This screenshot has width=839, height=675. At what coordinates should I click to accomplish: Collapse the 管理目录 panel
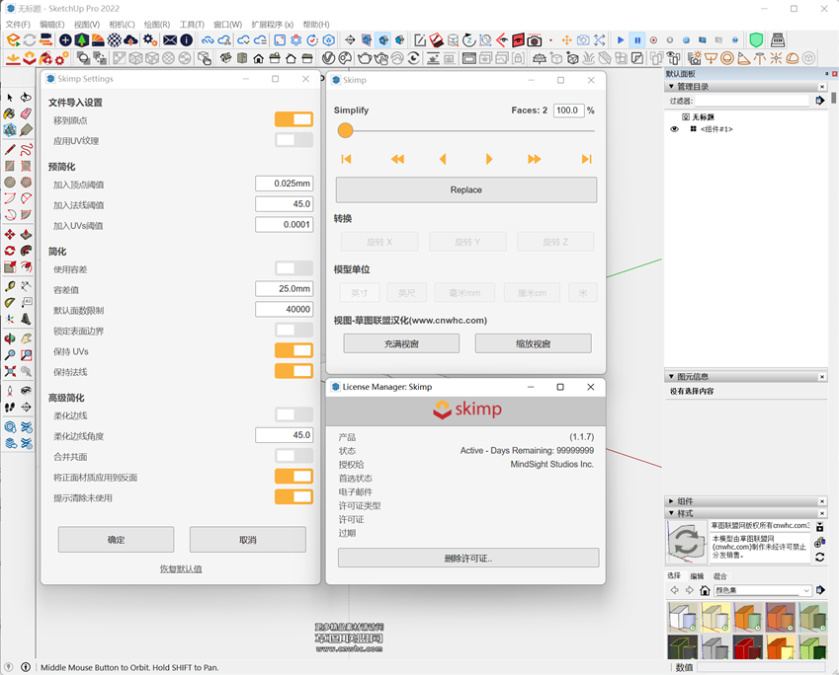[671, 87]
